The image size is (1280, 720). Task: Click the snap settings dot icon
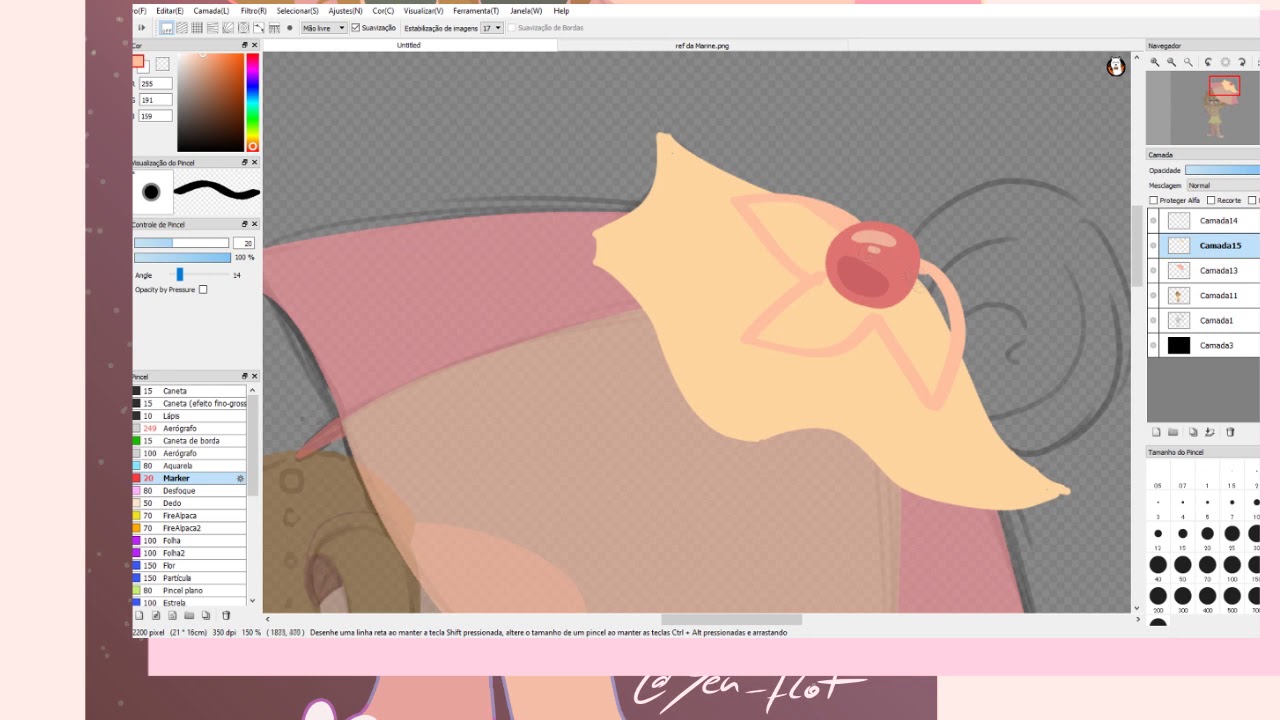(x=290, y=28)
